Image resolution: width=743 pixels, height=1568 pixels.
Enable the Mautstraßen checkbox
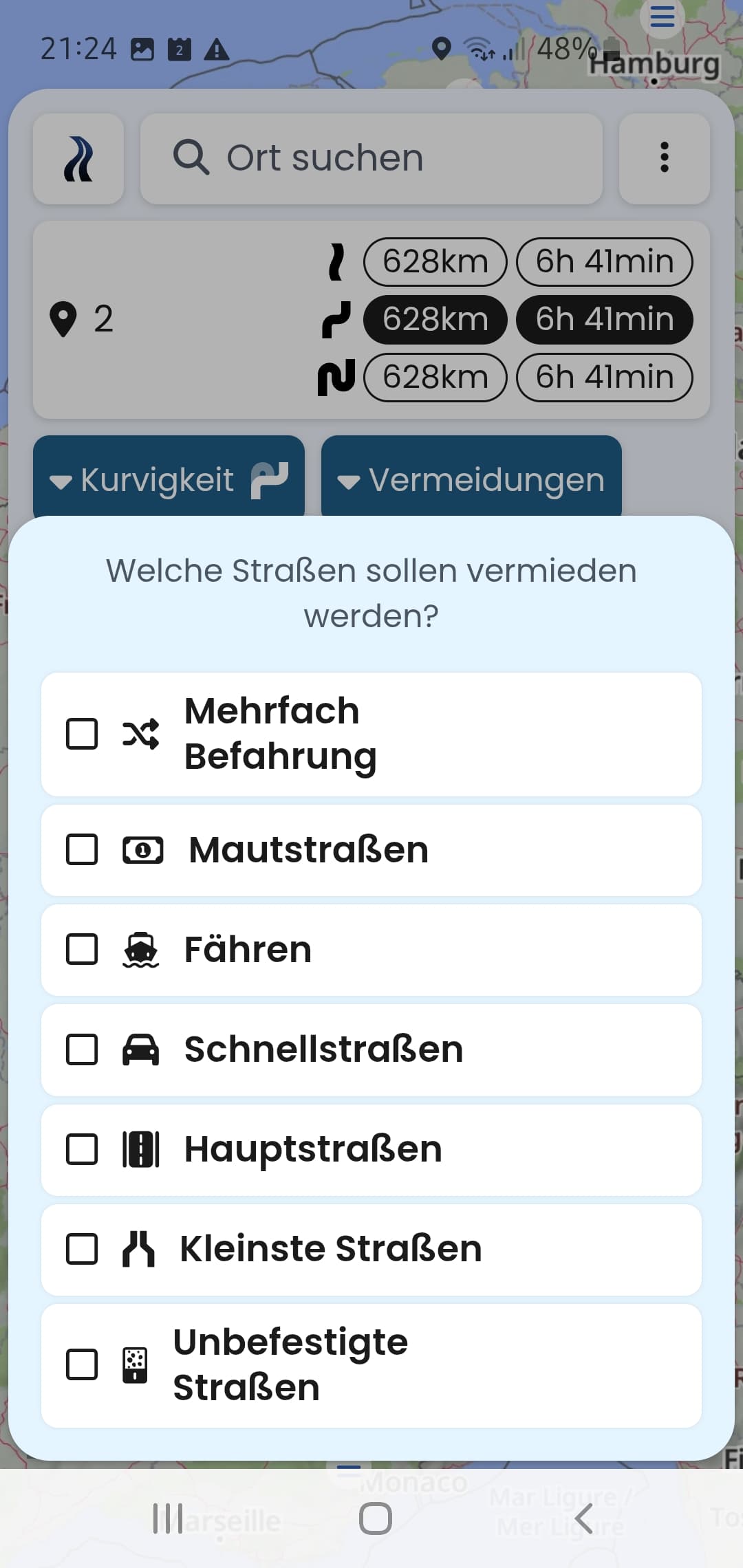coord(82,850)
